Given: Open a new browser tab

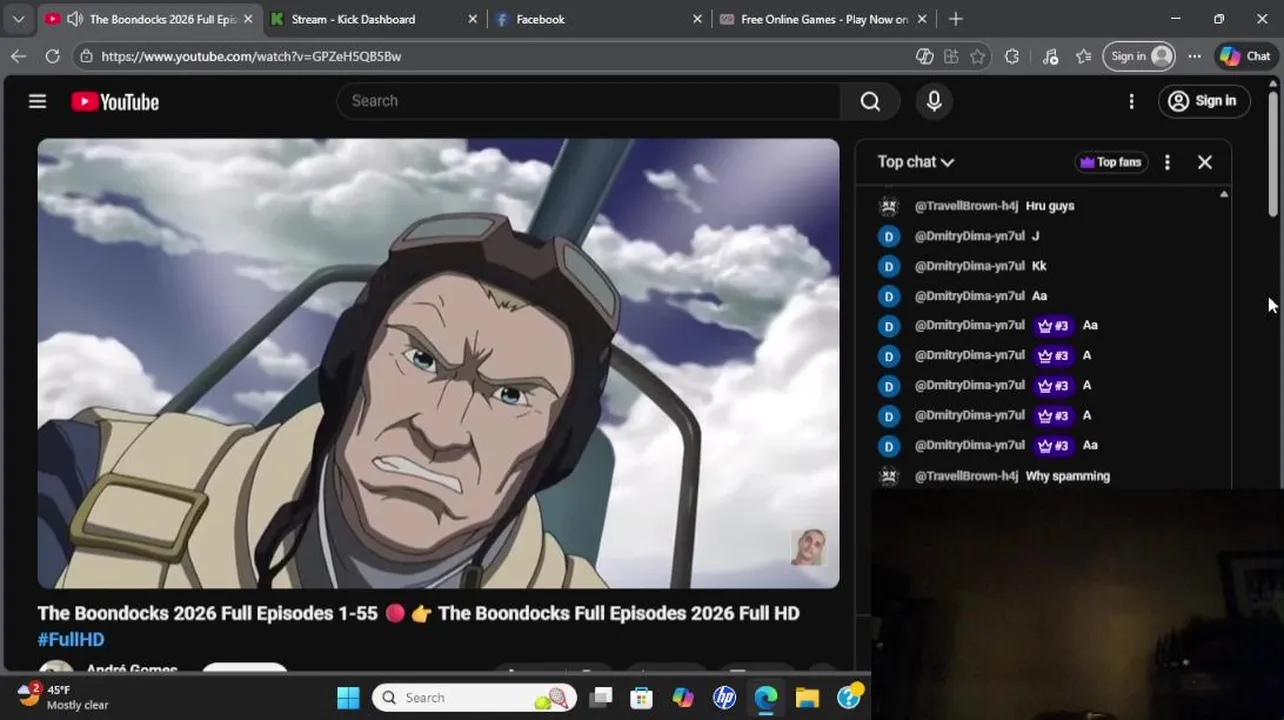Looking at the screenshot, I should click(955, 19).
